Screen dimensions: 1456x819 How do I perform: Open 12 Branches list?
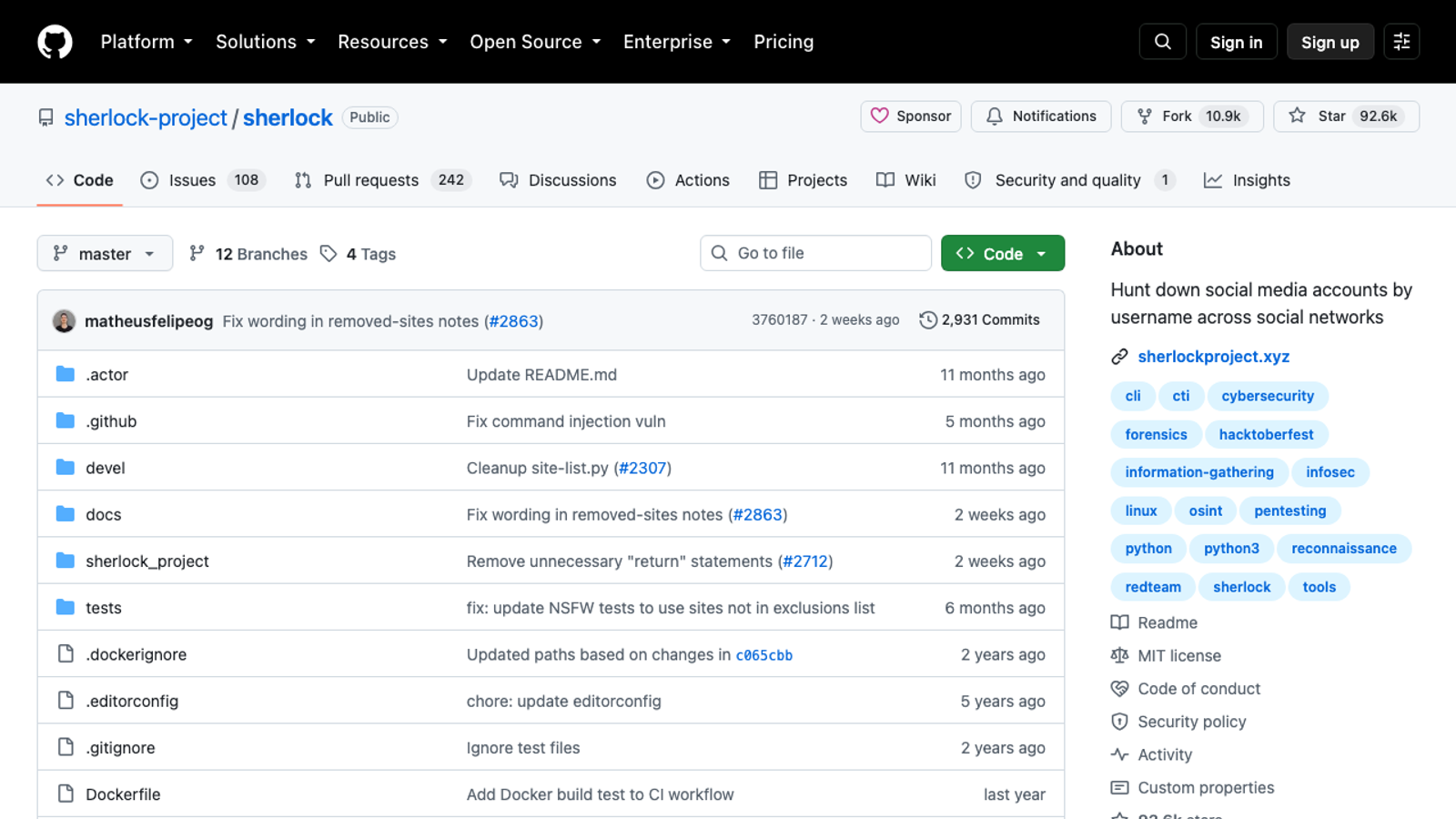(x=248, y=254)
